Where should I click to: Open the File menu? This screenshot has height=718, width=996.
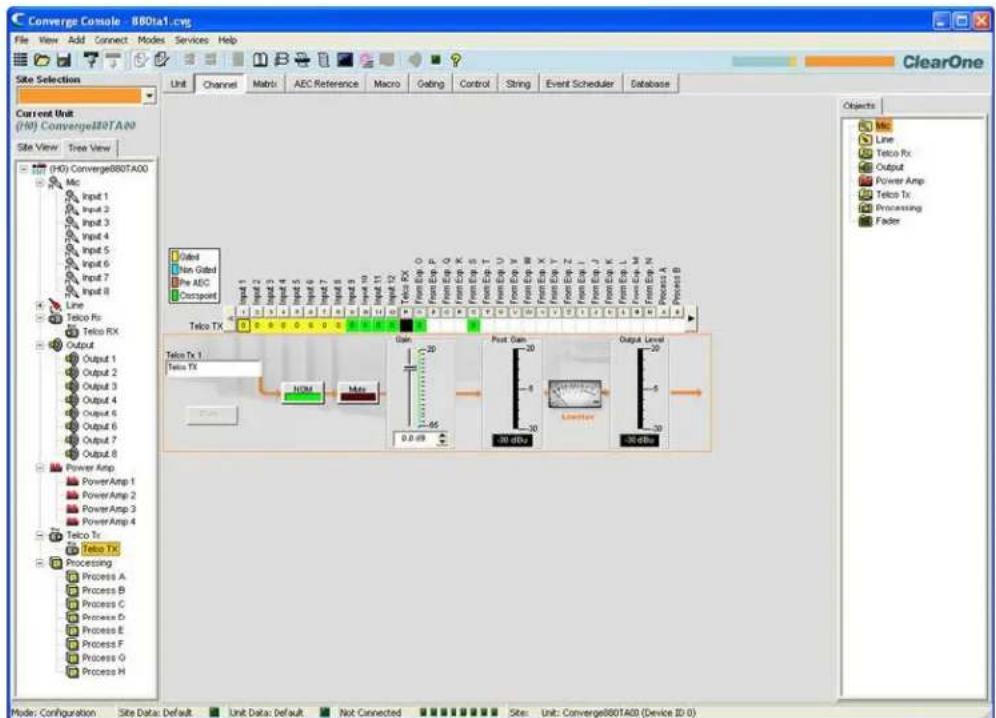coord(22,40)
